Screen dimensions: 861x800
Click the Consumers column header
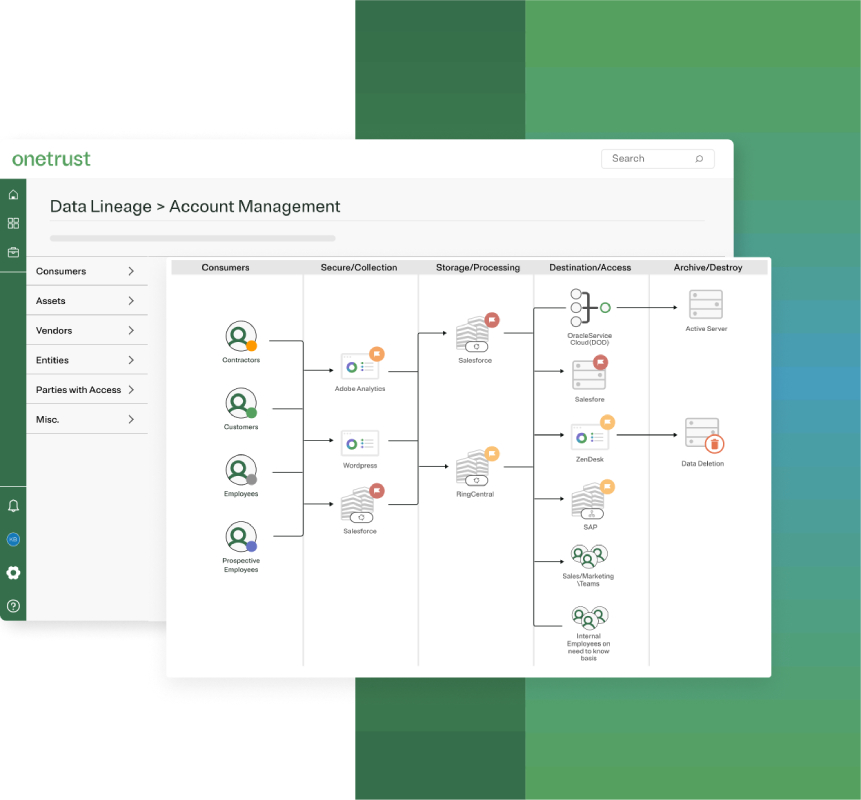tap(225, 267)
